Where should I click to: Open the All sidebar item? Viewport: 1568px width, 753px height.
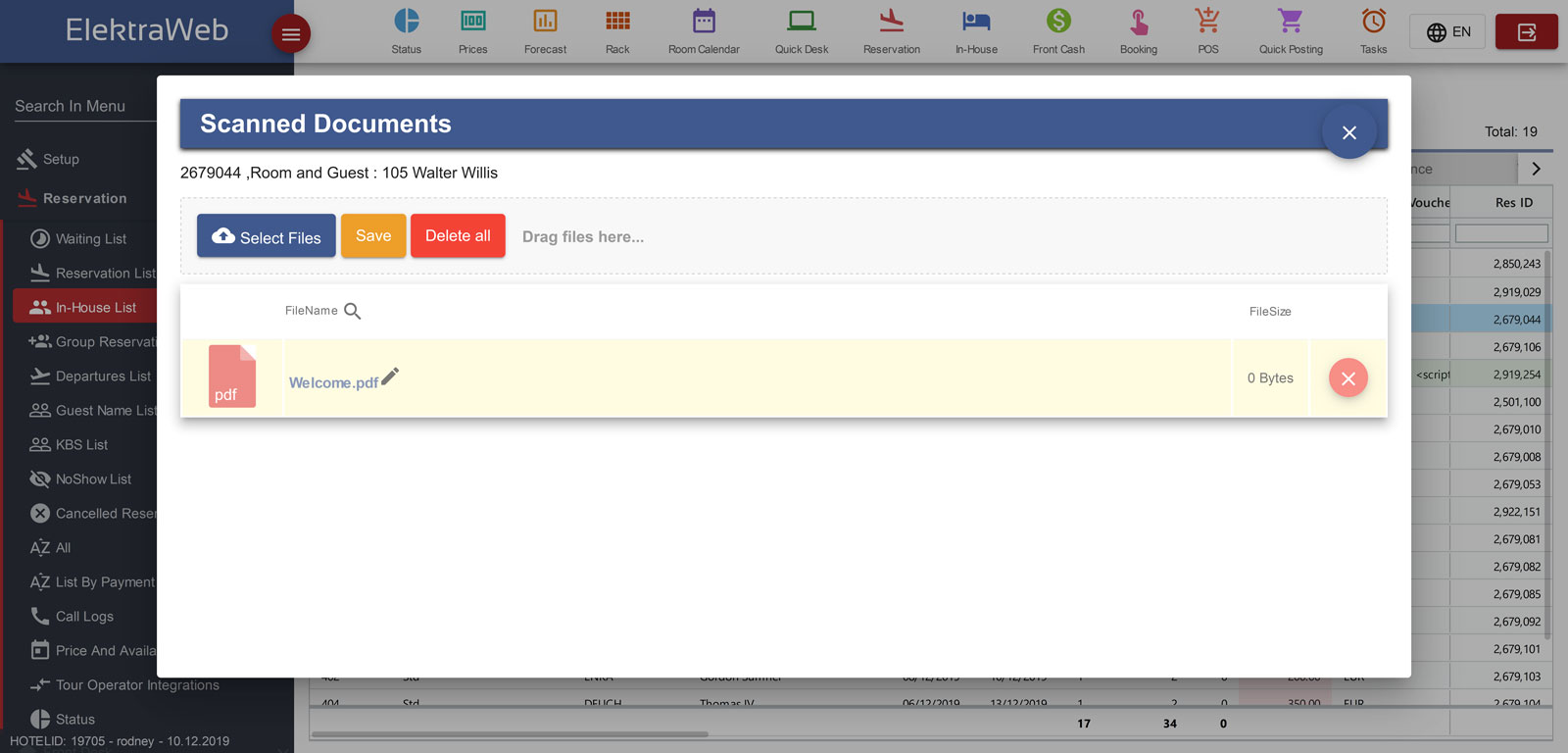63,547
